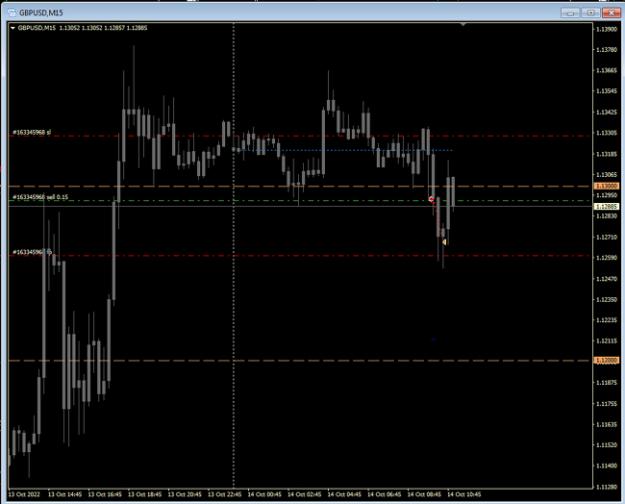Expand the triangle arrow beside GBPUSD,M15 chart header
The width and height of the screenshot is (625, 504).
[13, 28]
